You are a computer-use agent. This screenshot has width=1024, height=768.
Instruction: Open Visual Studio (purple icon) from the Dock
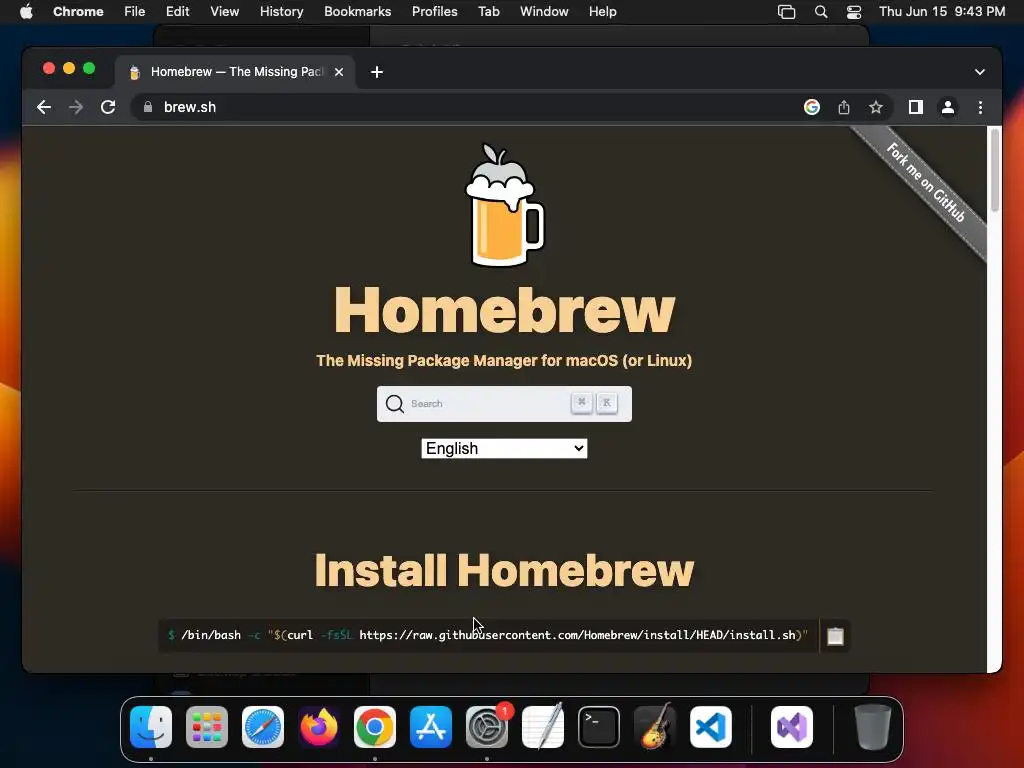click(x=792, y=727)
